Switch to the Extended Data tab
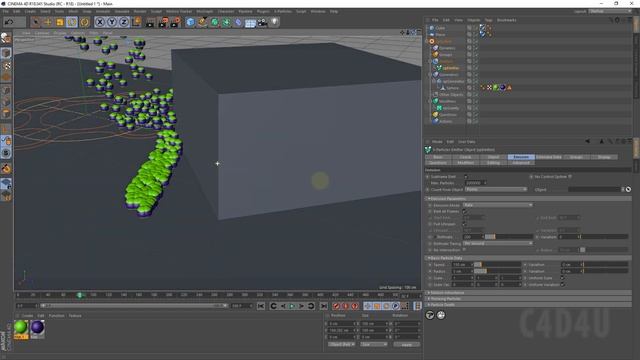This screenshot has width=640, height=360. pos(549,157)
